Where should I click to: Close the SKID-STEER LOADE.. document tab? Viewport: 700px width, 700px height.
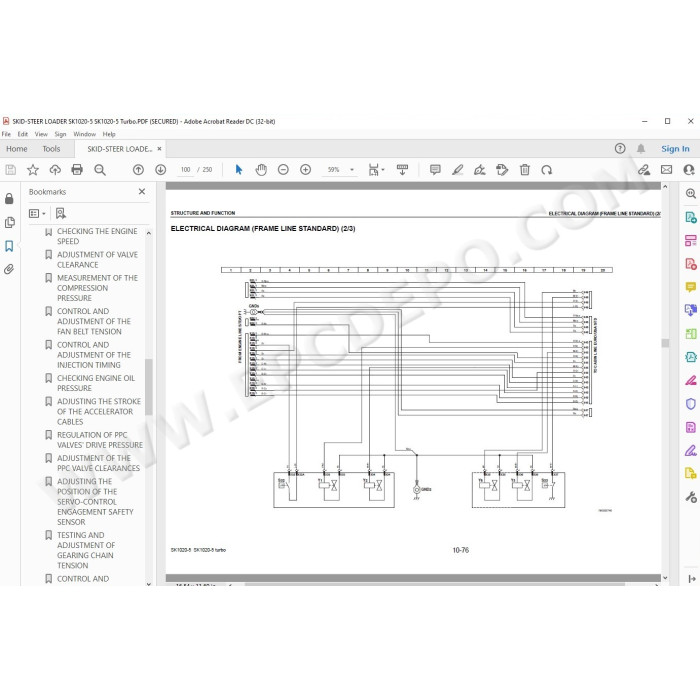[x=159, y=149]
